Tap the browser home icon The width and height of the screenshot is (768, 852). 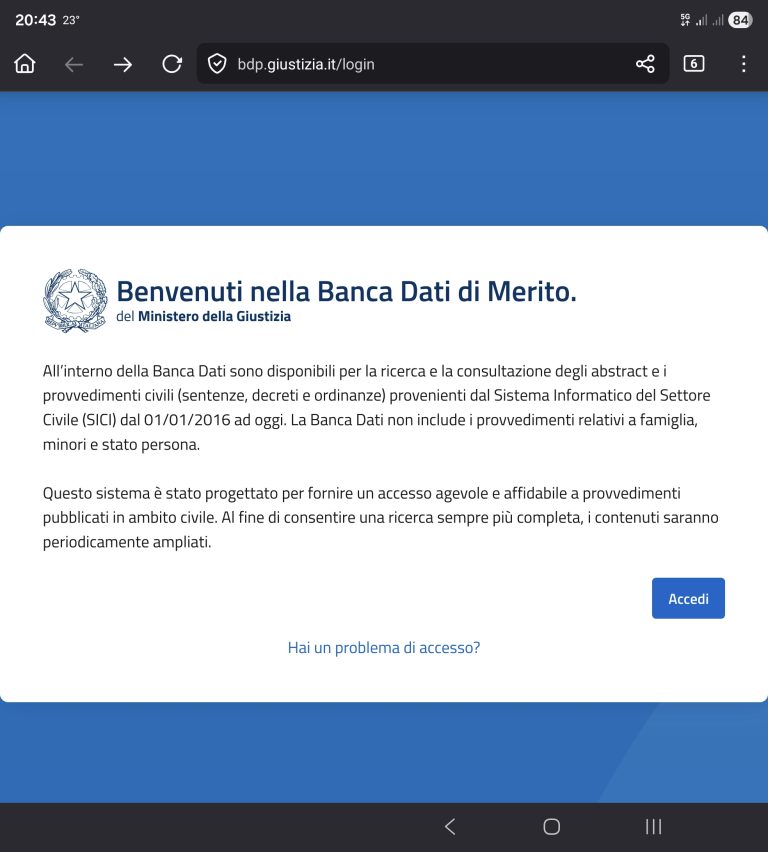coord(25,64)
